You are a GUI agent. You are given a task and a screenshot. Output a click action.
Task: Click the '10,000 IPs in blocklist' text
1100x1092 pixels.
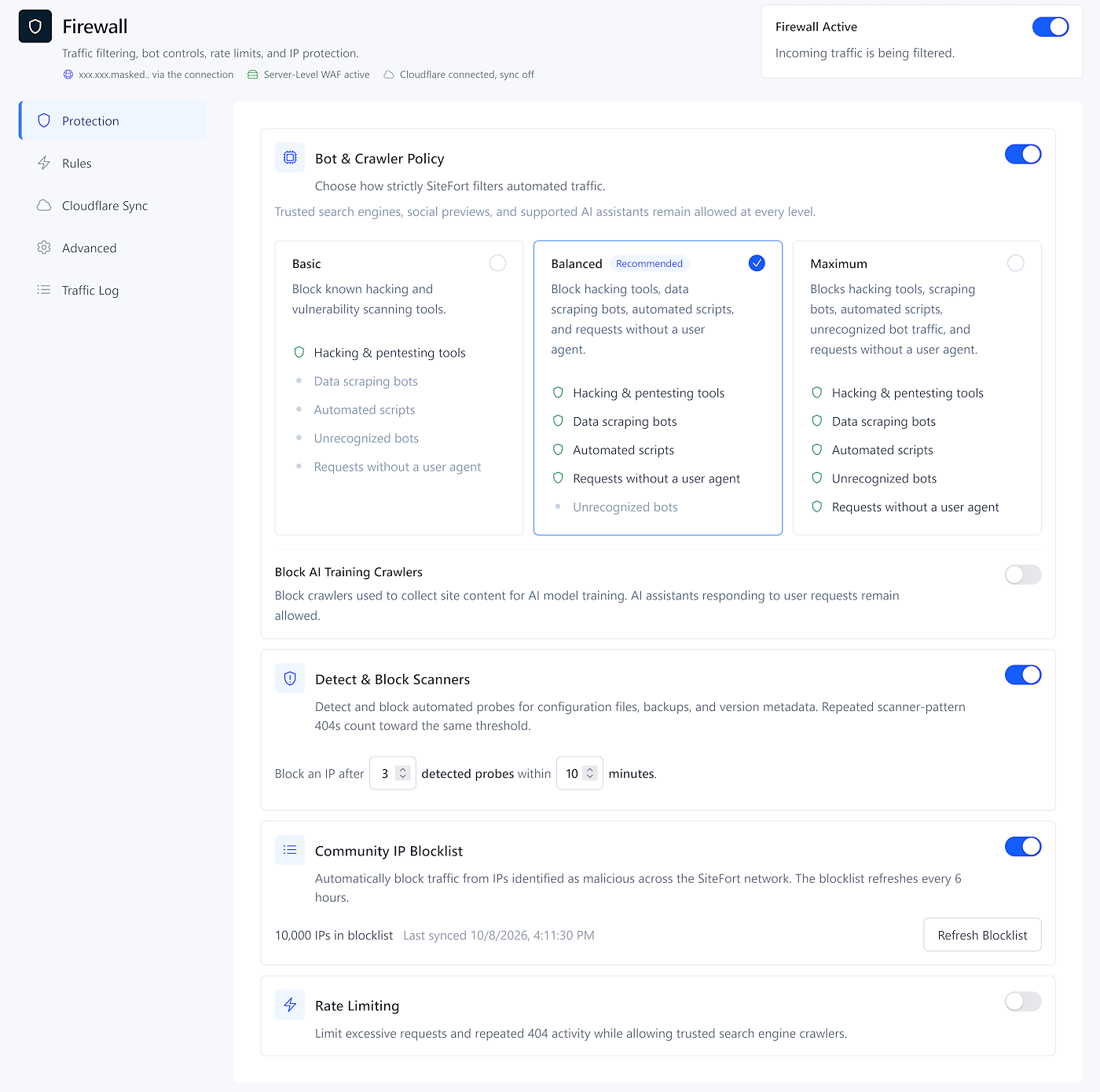pos(334,936)
